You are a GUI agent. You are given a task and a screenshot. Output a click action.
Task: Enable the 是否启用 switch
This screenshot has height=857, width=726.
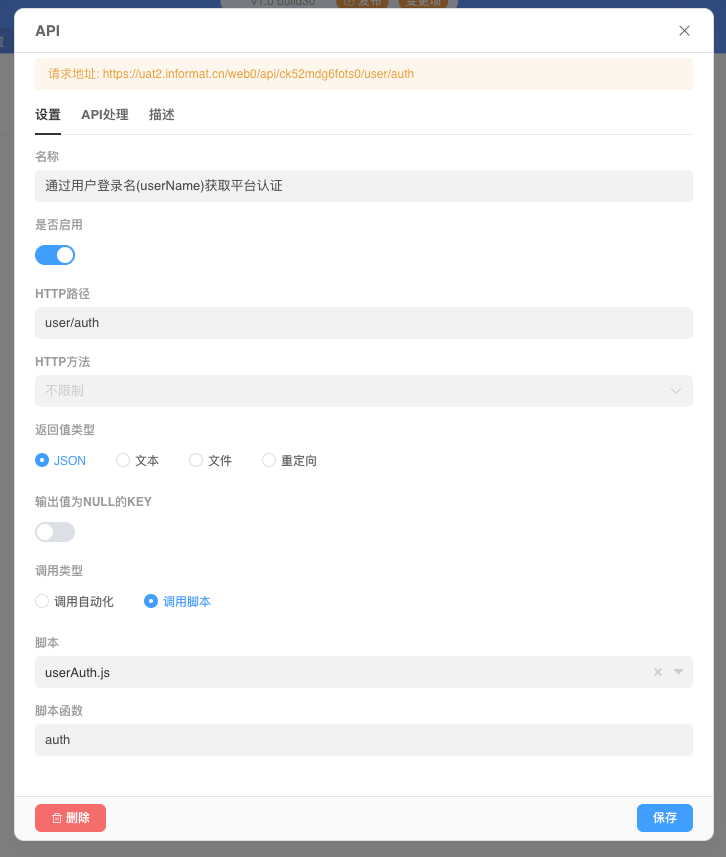(55, 255)
